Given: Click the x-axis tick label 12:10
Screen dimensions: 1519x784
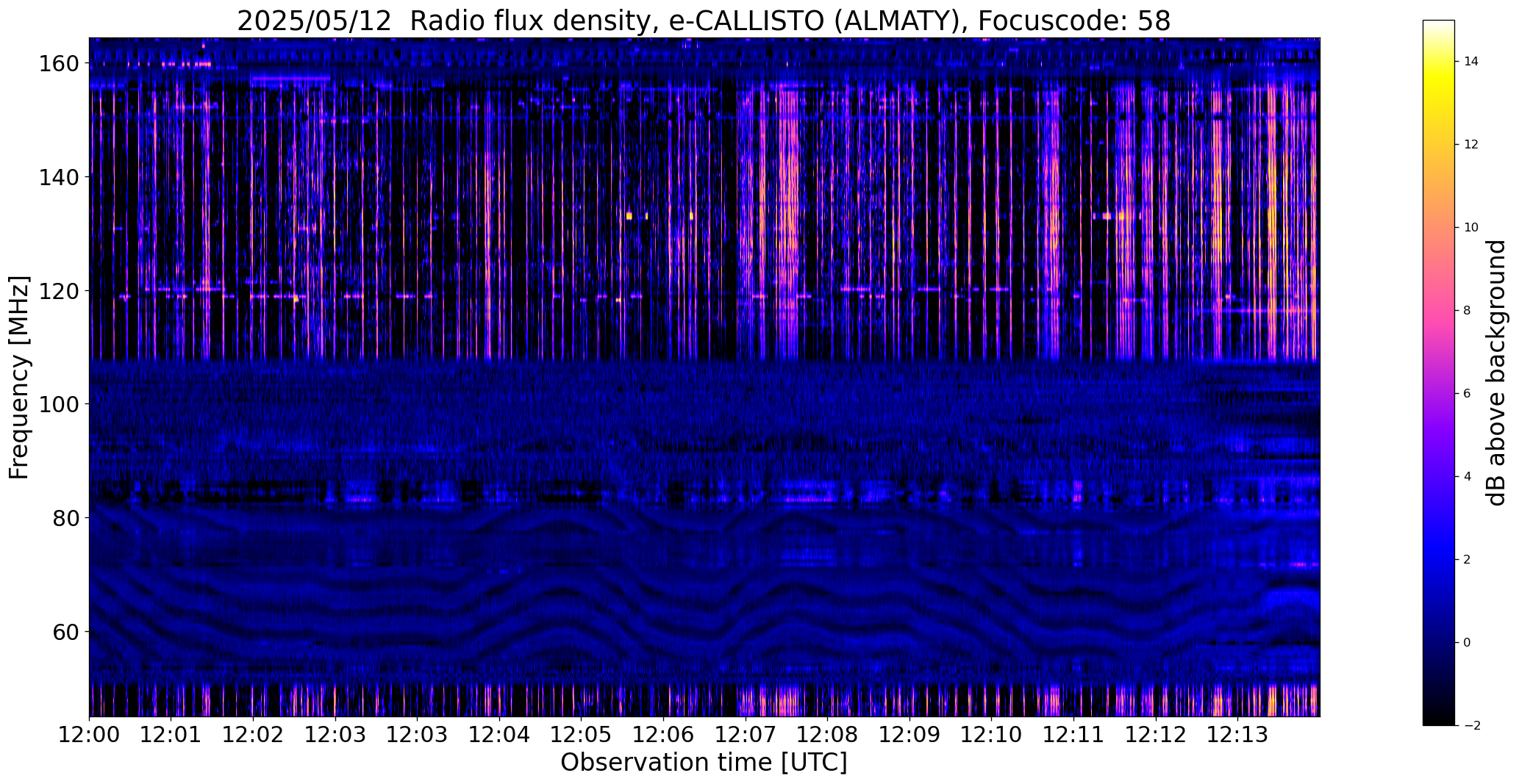Looking at the screenshot, I should [991, 735].
